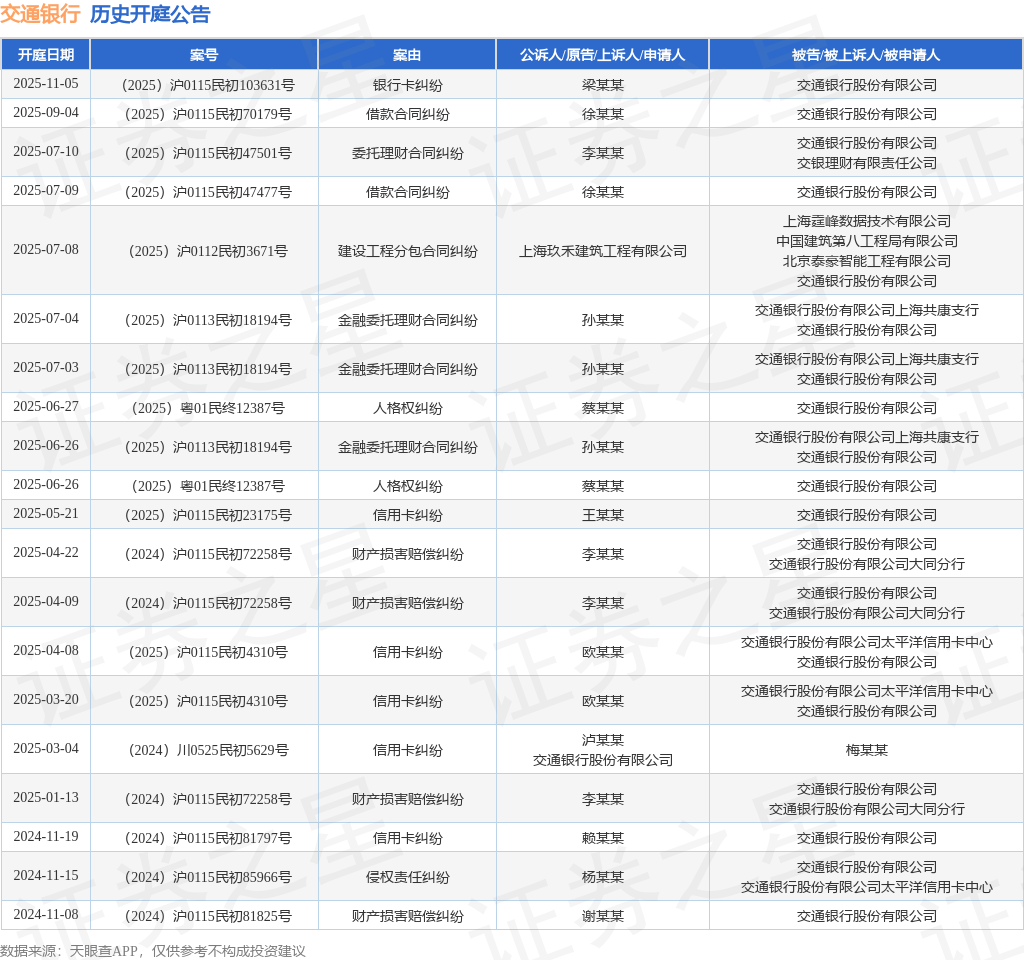The image size is (1024, 960).
Task: Click the date 2025-09-04
Action: tap(46, 112)
